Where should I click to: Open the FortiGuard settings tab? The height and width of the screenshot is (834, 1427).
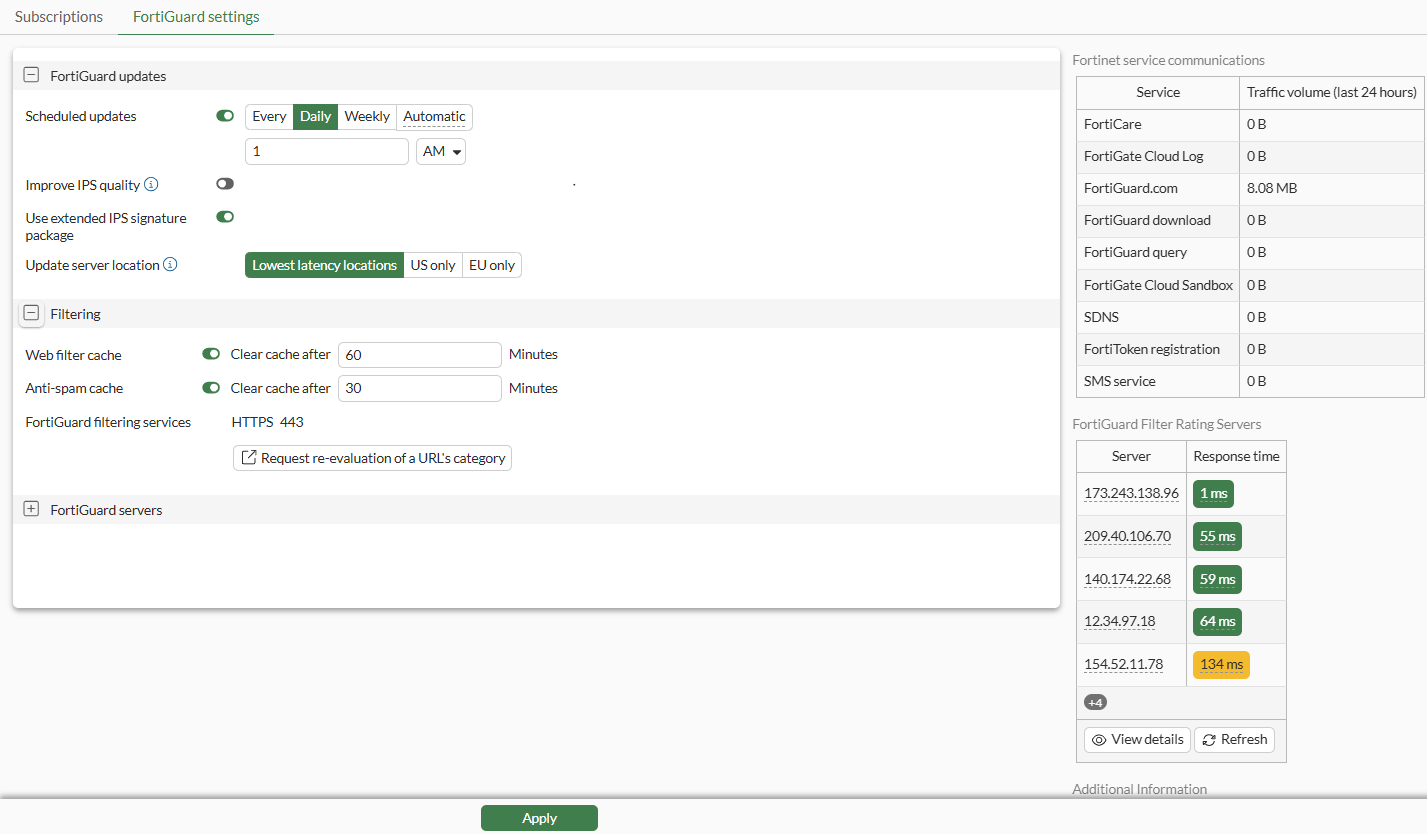coord(196,17)
